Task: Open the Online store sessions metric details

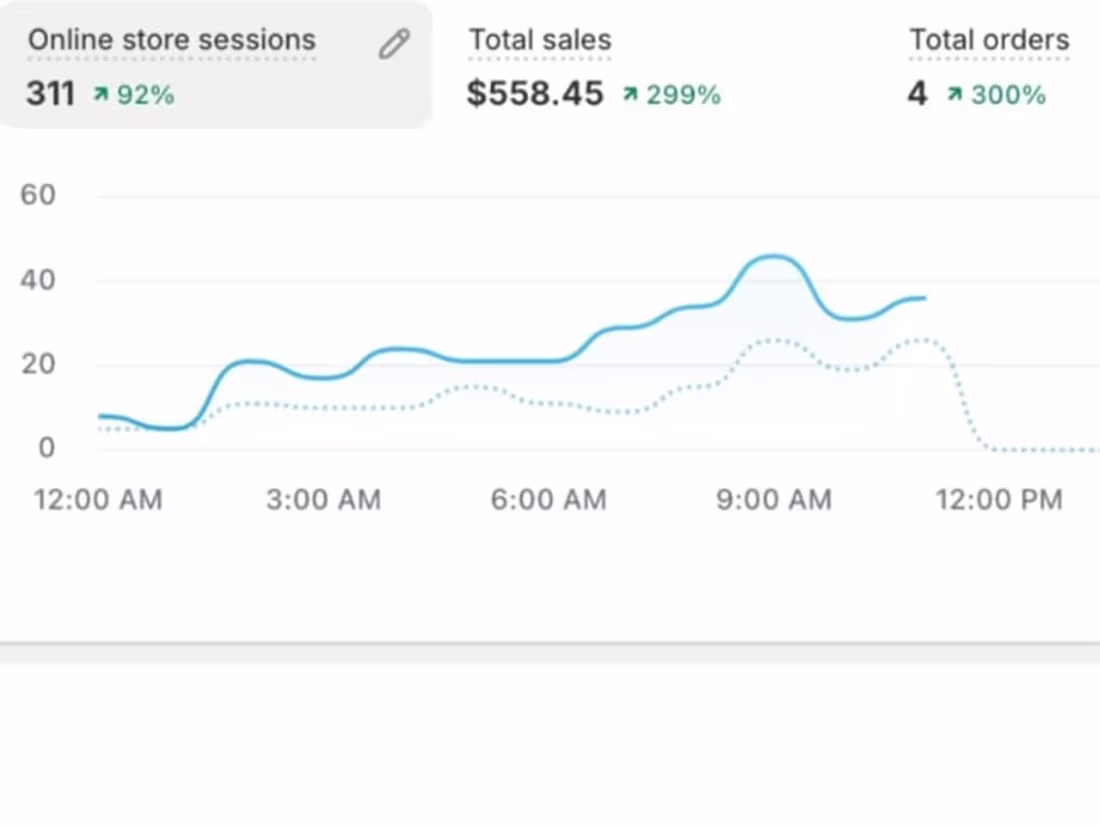Action: coord(171,40)
